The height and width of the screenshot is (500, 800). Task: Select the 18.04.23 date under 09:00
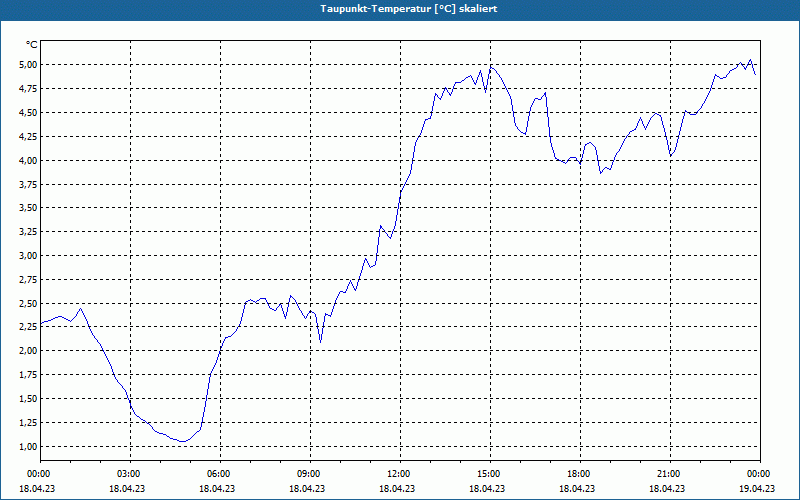(307, 489)
